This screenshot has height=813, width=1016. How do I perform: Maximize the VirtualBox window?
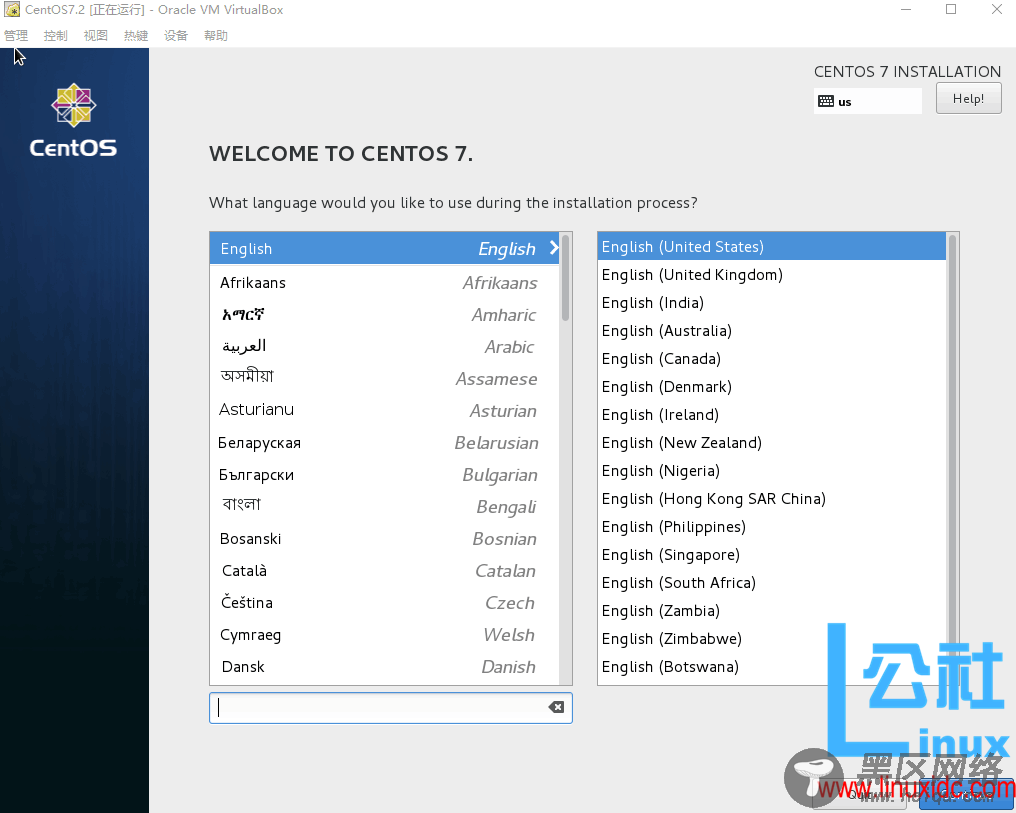(x=951, y=9)
